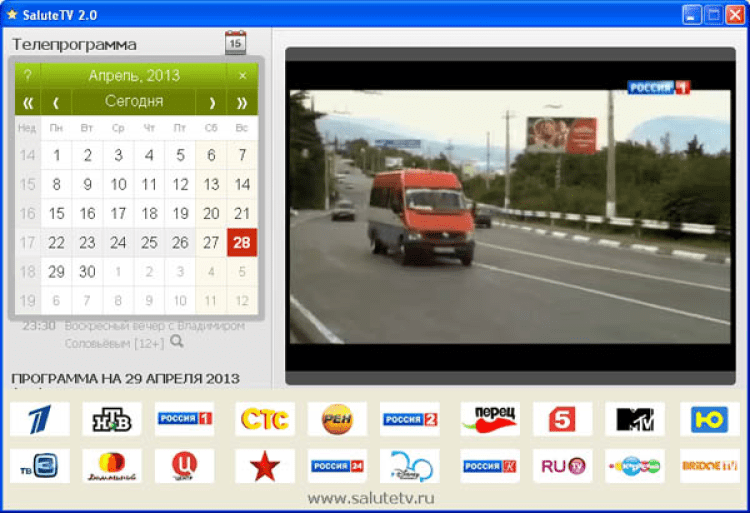Open the Bridge TV channel
750x513 pixels.
point(710,466)
